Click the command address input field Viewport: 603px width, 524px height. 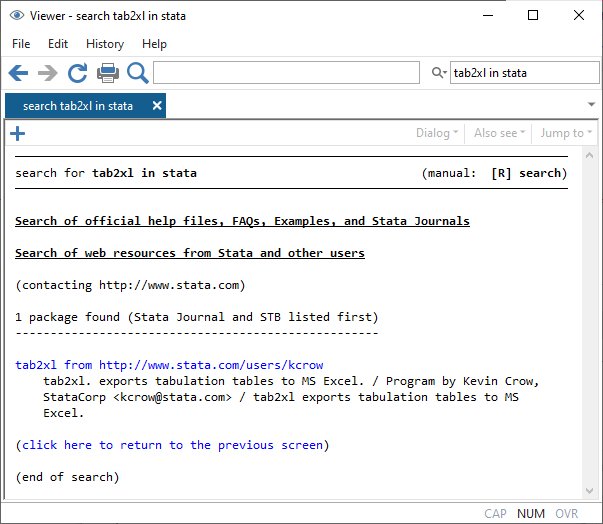coord(286,72)
